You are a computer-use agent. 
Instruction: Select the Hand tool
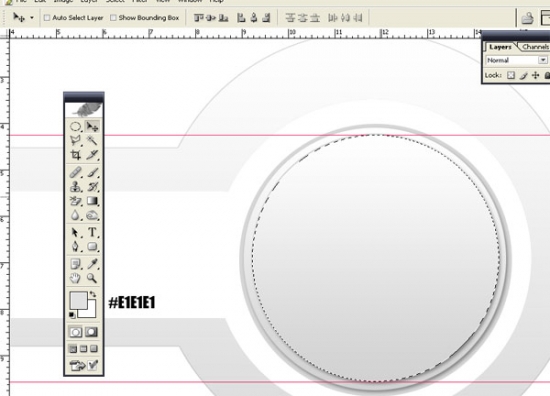point(75,278)
